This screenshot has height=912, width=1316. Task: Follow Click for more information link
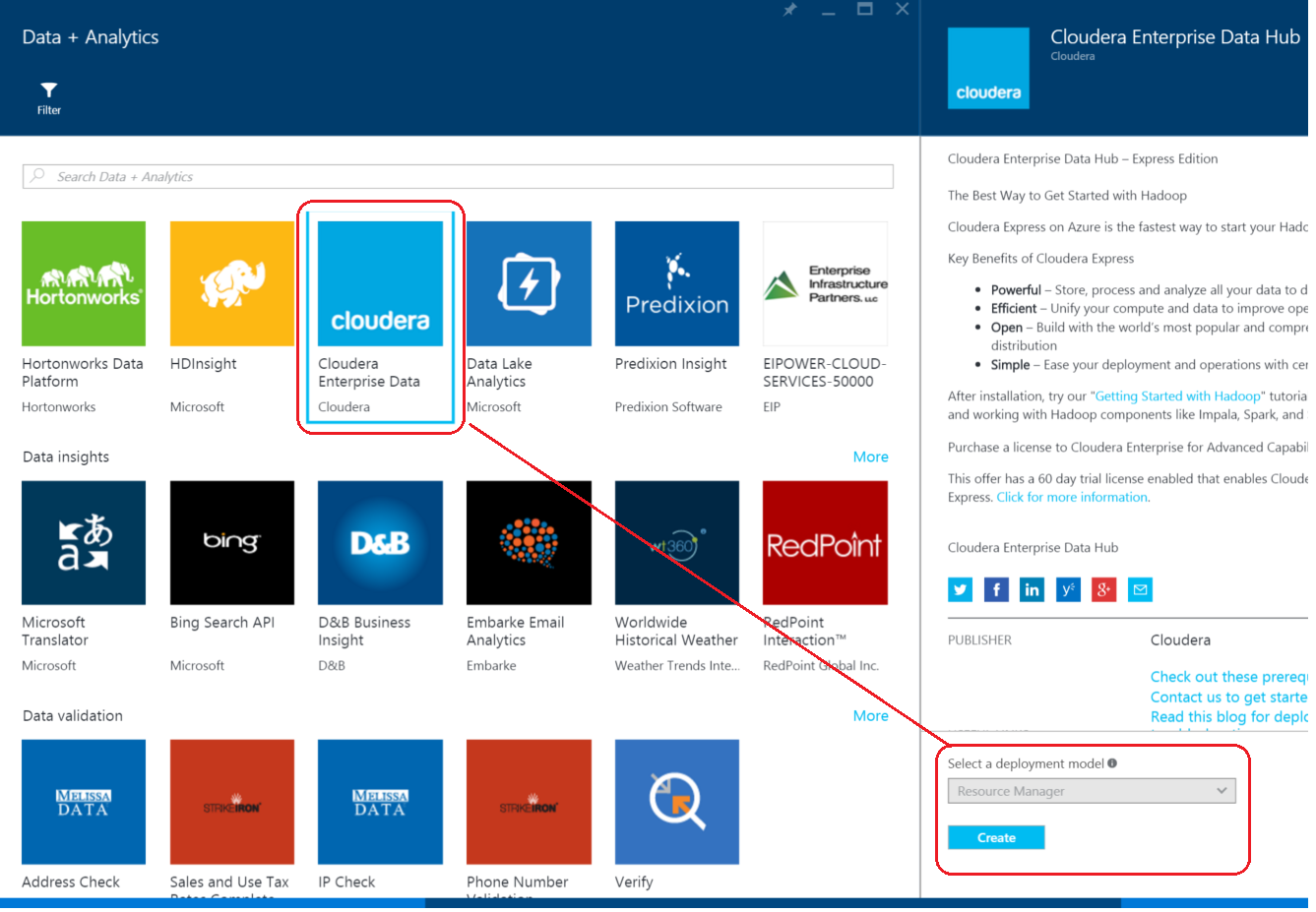tap(1072, 497)
